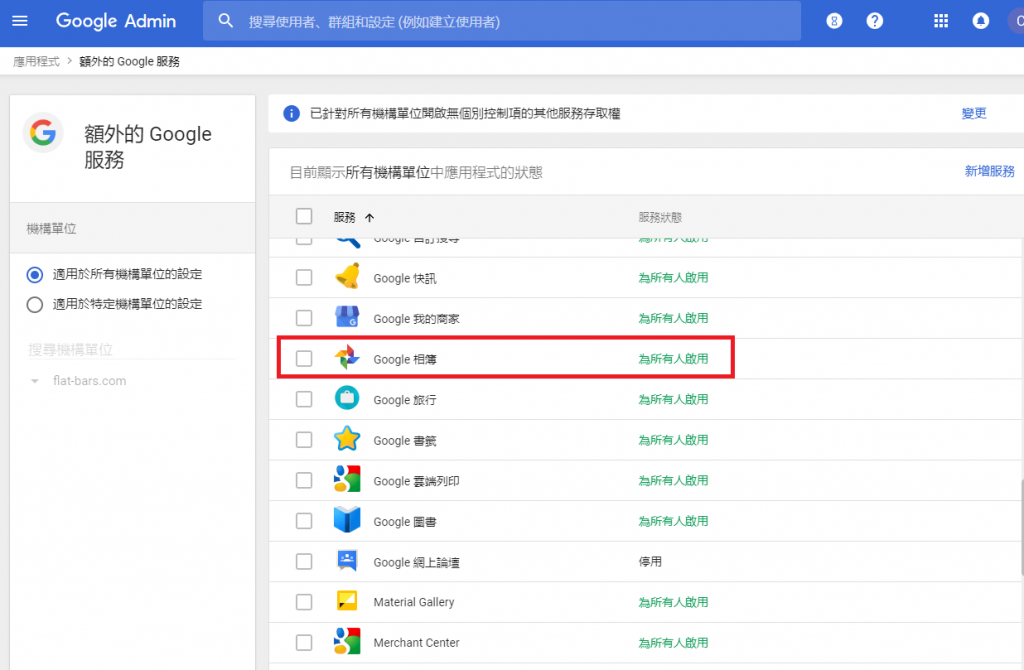Click the Google 網上論壇 icon
Image resolution: width=1024 pixels, height=670 pixels.
coord(347,560)
